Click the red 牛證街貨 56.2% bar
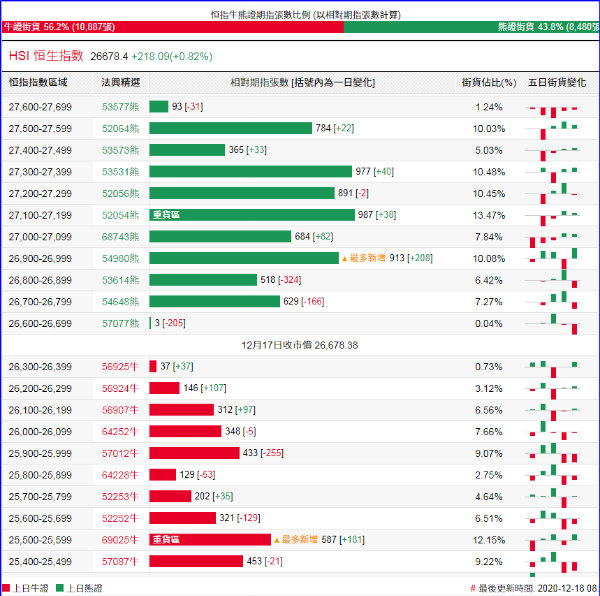The width and height of the screenshot is (600, 596). [173, 27]
